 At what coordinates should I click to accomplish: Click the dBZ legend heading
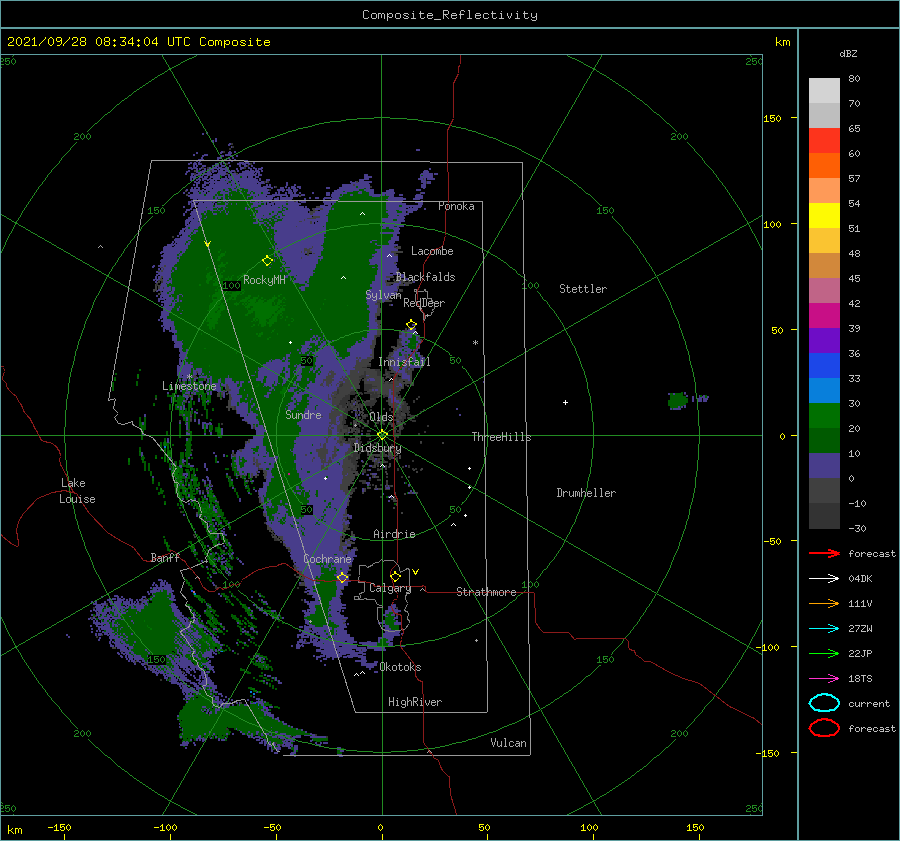(848, 53)
